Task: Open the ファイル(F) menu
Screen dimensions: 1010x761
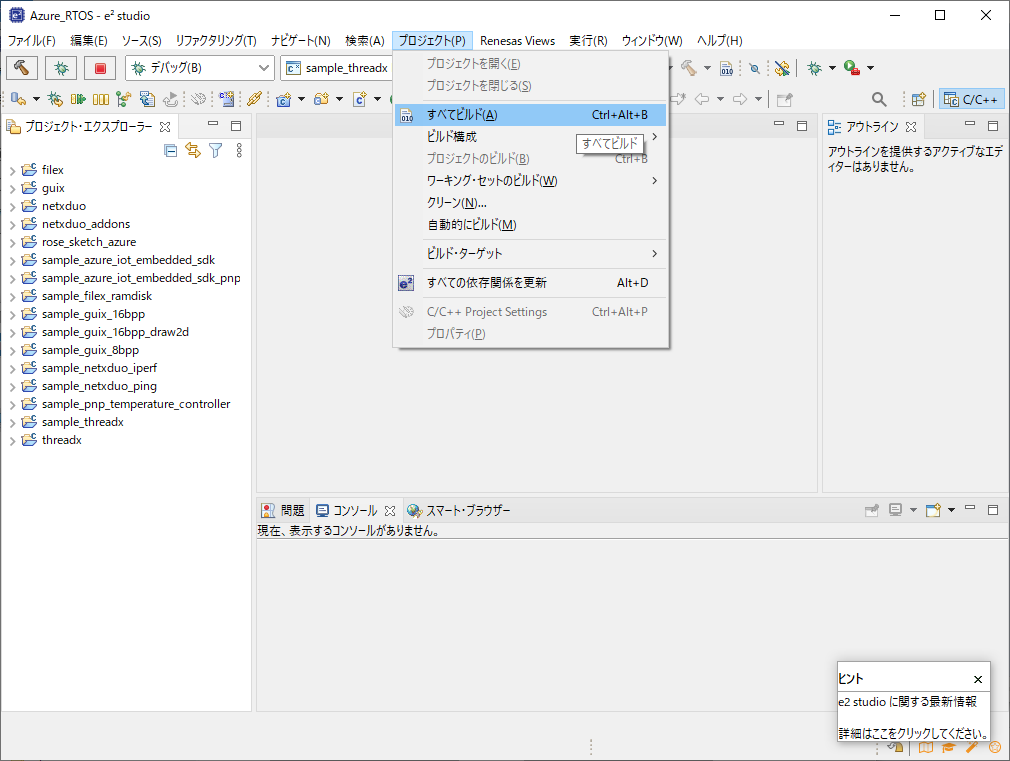Action: (31, 41)
